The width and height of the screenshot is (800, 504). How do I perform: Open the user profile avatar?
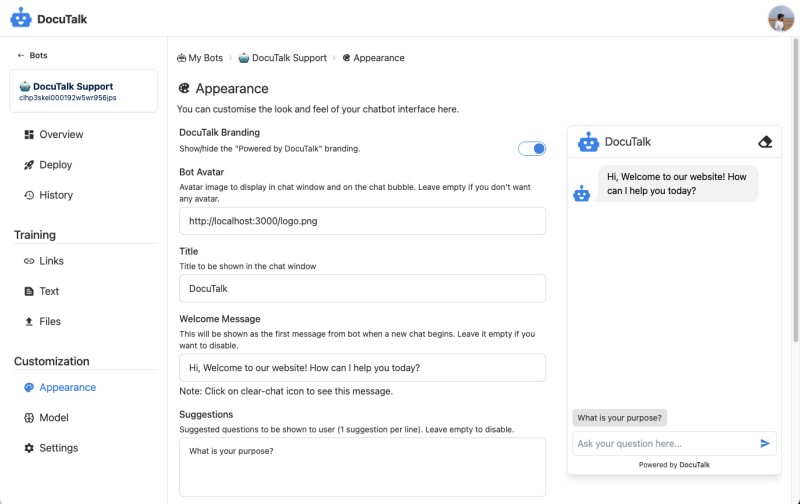pos(781,18)
